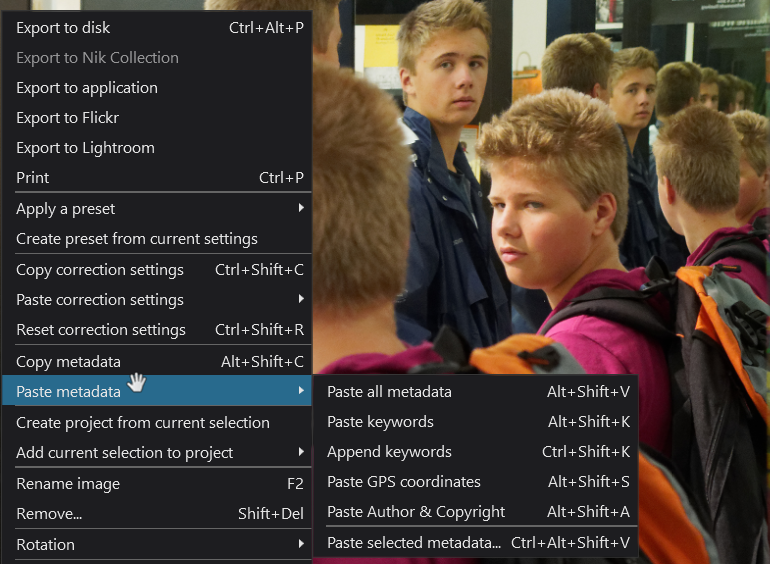Select Export to application

pos(157,88)
